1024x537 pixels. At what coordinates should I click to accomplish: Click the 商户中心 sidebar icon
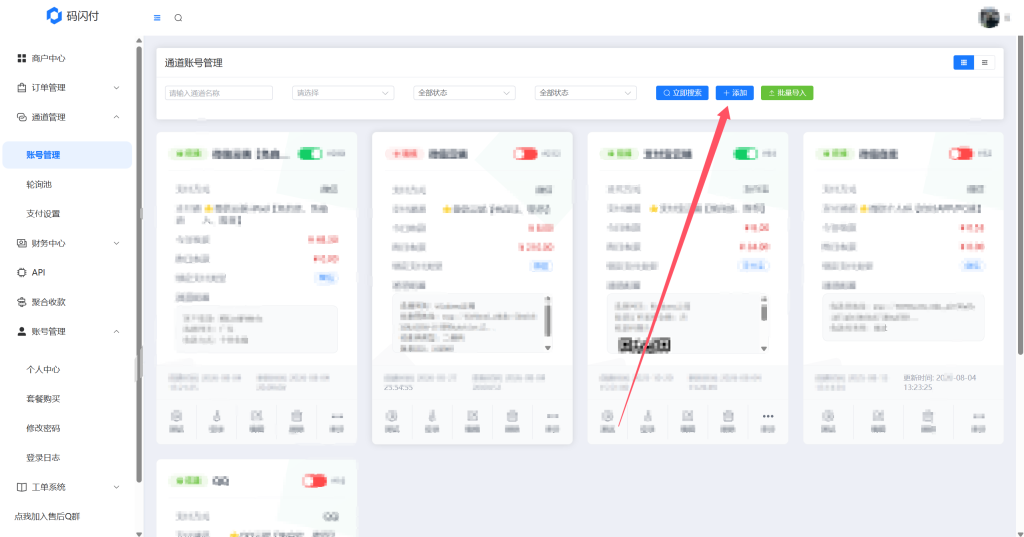[22, 58]
